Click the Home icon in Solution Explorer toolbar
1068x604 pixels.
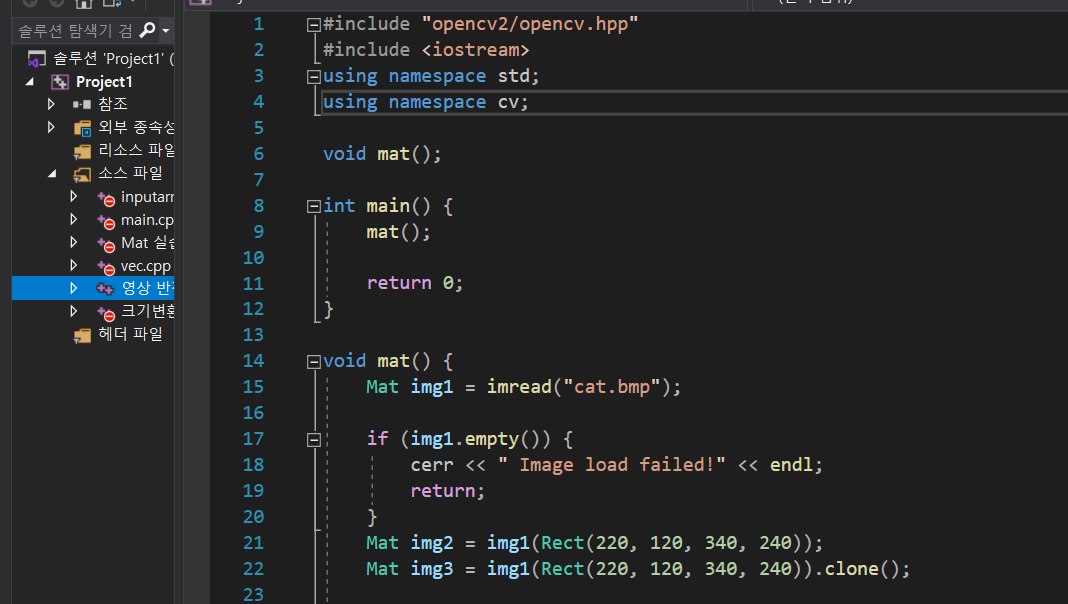click(83, 4)
